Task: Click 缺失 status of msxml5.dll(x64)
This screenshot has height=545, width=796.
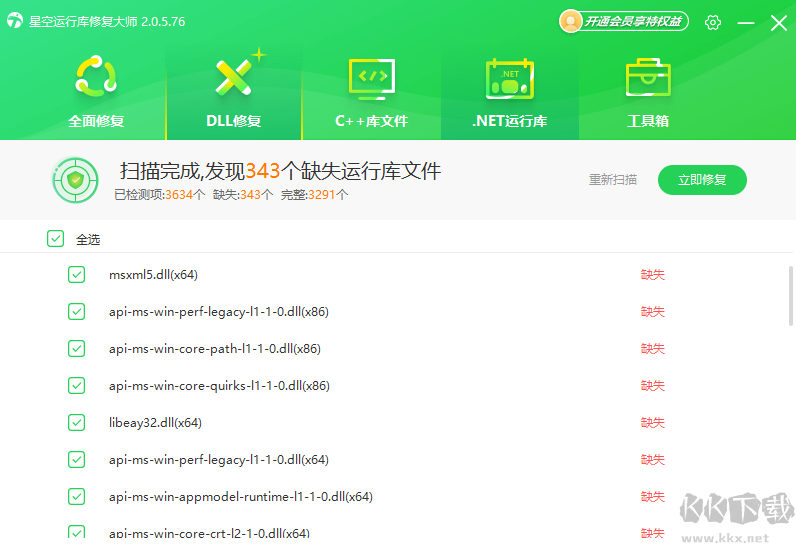Action: click(x=653, y=275)
